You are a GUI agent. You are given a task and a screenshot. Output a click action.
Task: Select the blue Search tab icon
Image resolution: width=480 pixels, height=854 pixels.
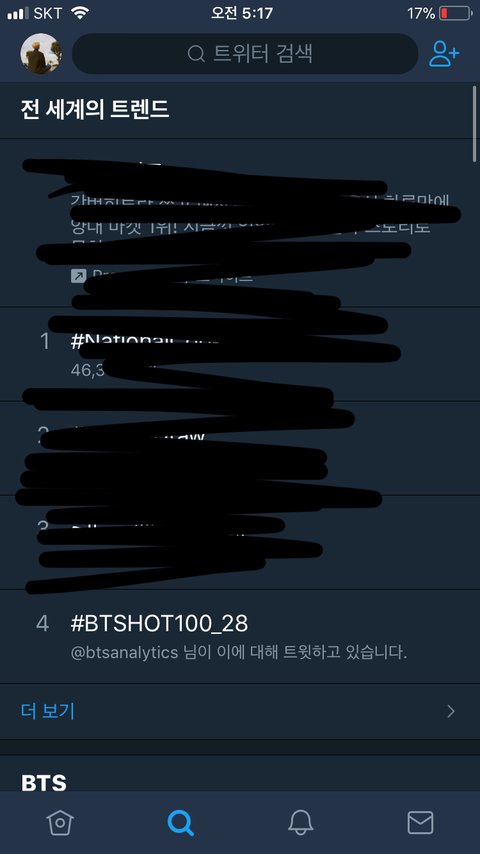(x=180, y=822)
